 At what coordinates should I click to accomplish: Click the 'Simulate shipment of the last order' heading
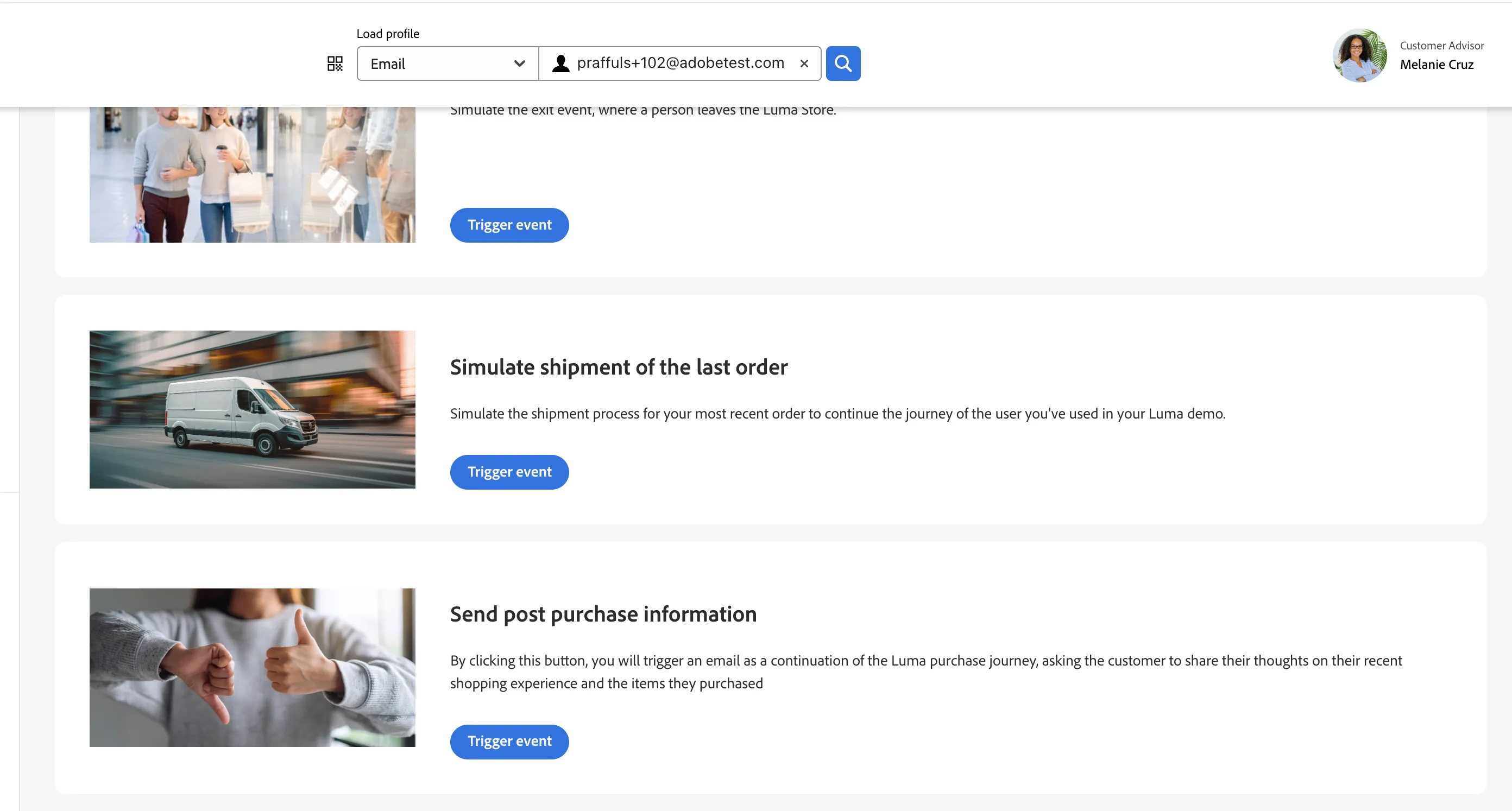(x=619, y=368)
